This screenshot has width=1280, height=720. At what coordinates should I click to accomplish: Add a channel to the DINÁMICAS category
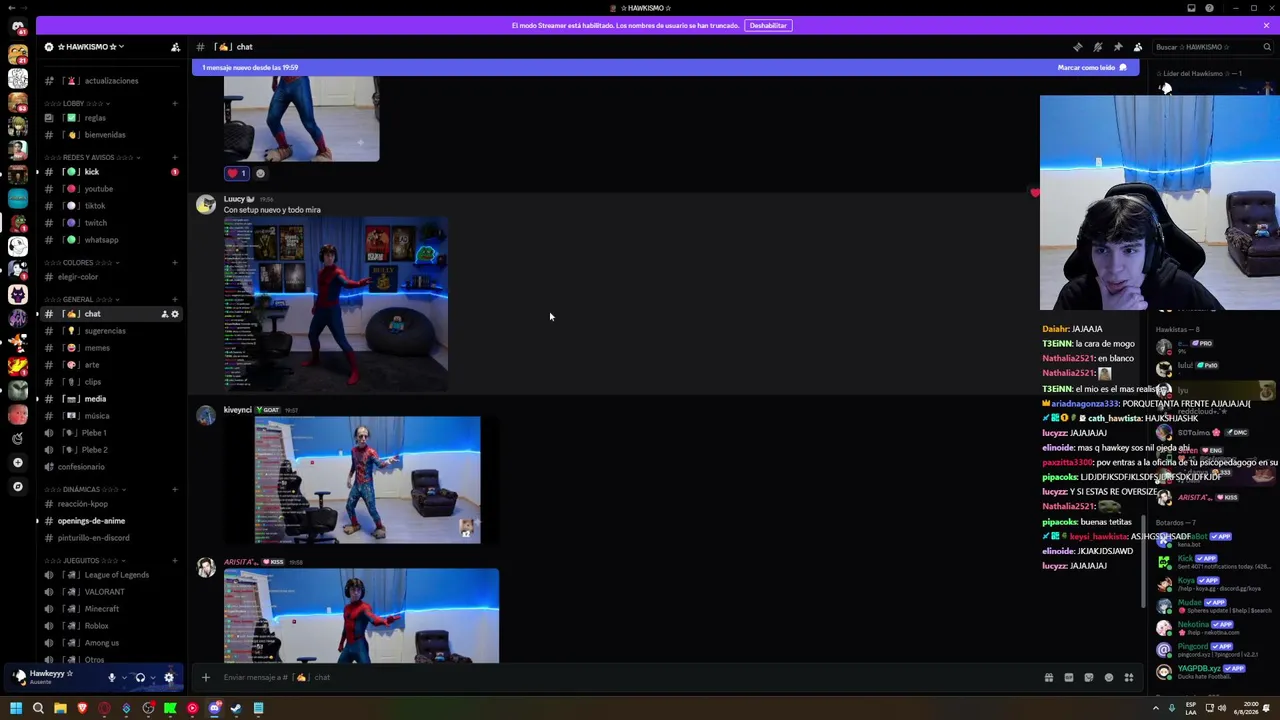pyautogui.click(x=175, y=489)
